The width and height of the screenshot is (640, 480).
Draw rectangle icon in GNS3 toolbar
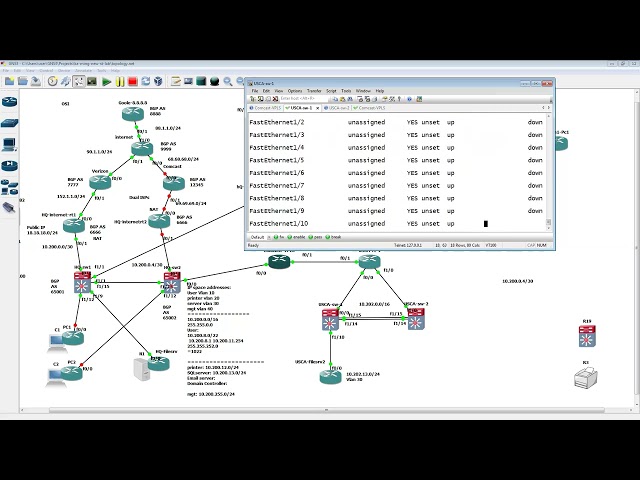click(x=201, y=81)
